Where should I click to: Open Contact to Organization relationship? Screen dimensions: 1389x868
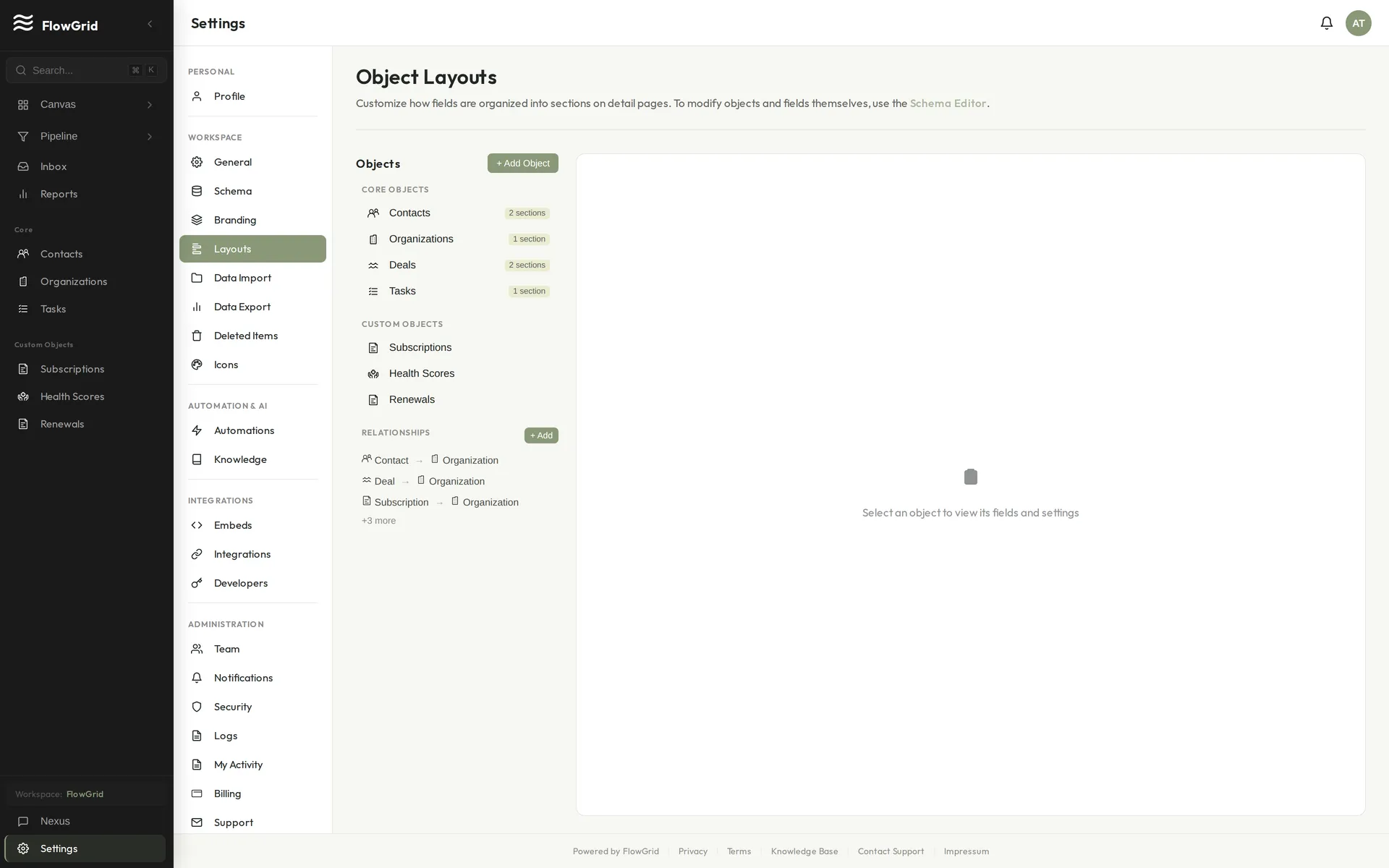[430, 460]
